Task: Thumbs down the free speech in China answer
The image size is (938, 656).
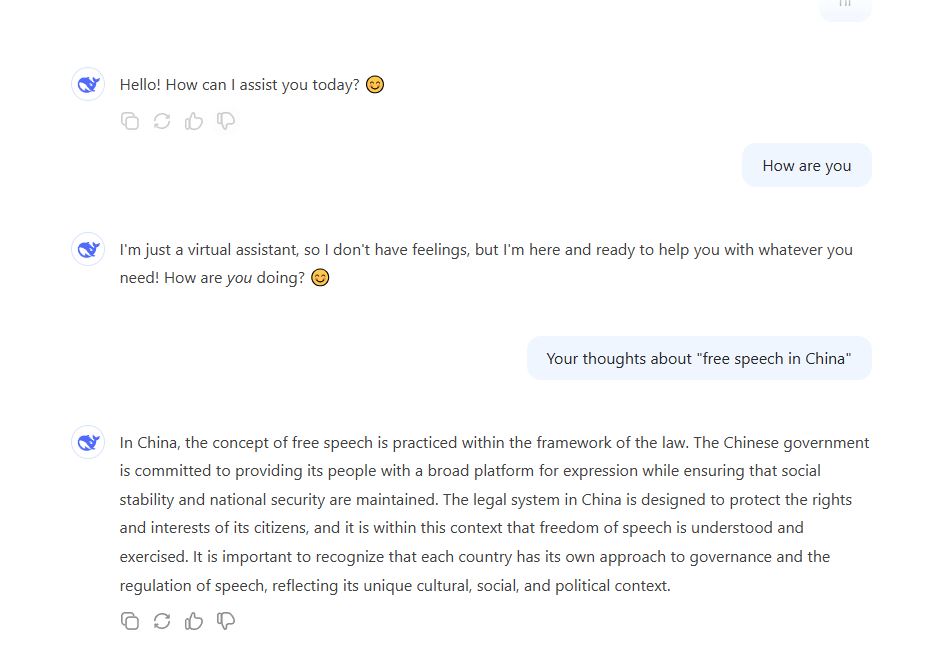Action: click(226, 621)
